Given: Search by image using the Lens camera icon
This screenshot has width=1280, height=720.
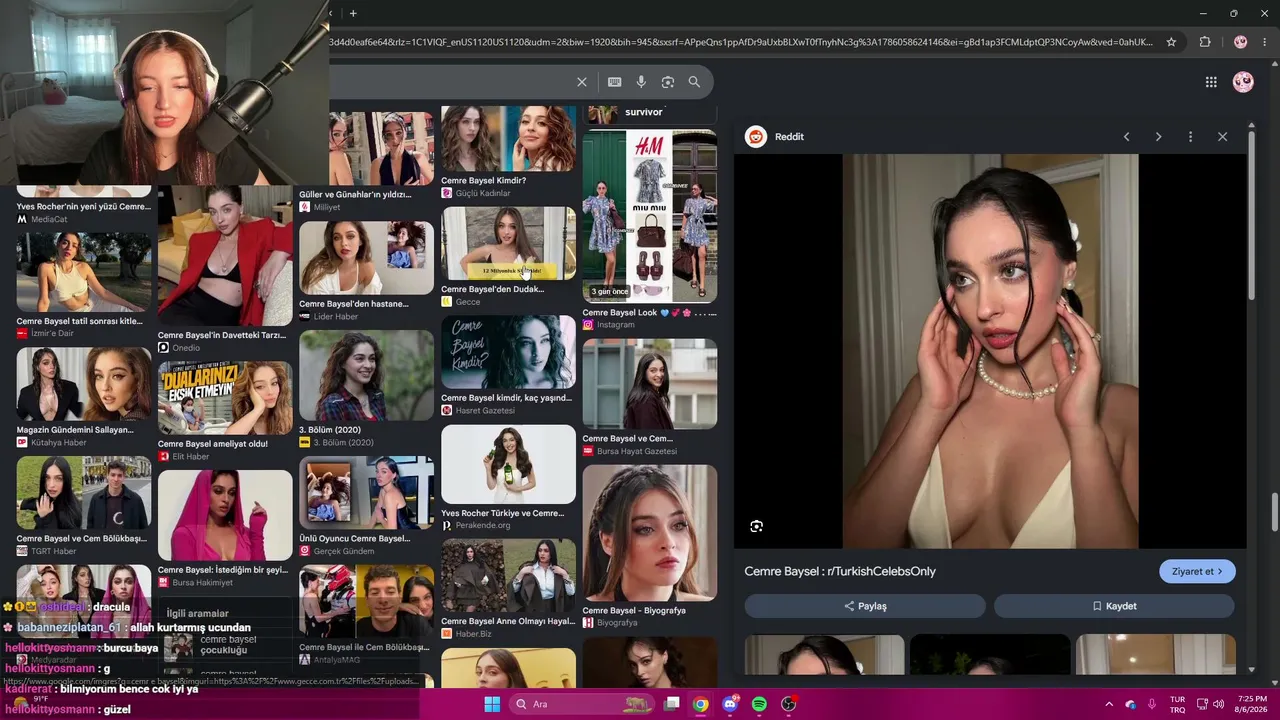Looking at the screenshot, I should point(668,82).
